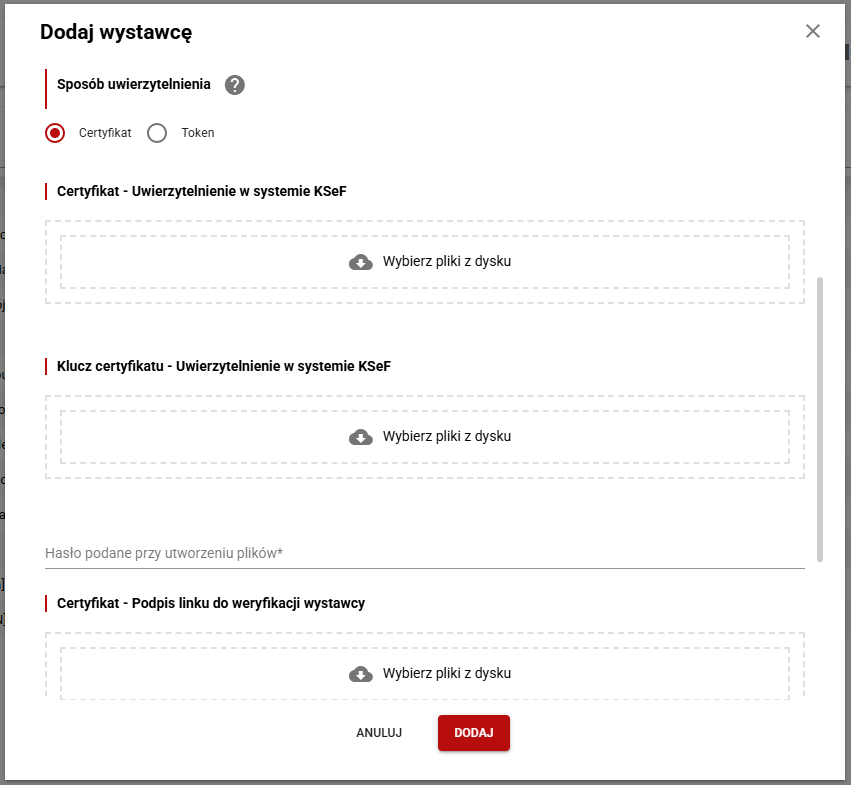851x785 pixels.
Task: Click cloud upload icon under Certyfikat KSeF section
Action: 361,262
